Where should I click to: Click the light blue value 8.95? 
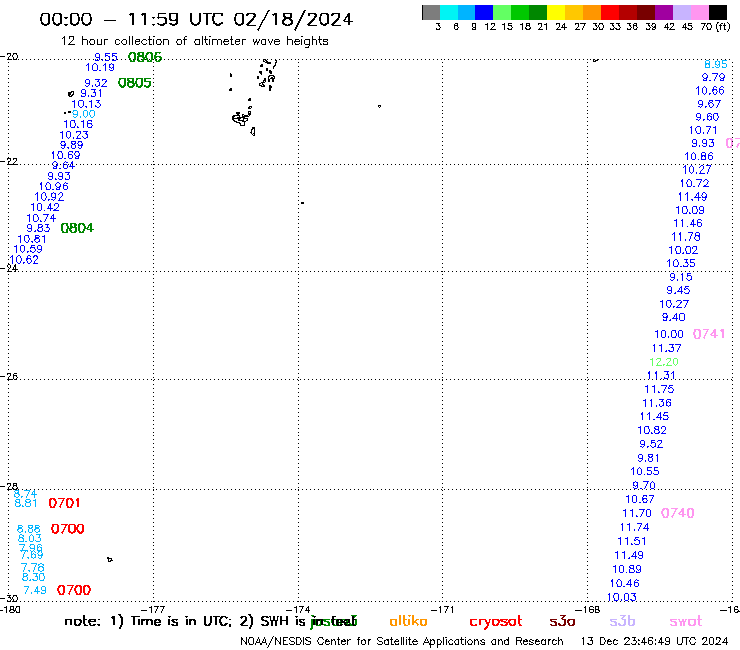point(716,64)
